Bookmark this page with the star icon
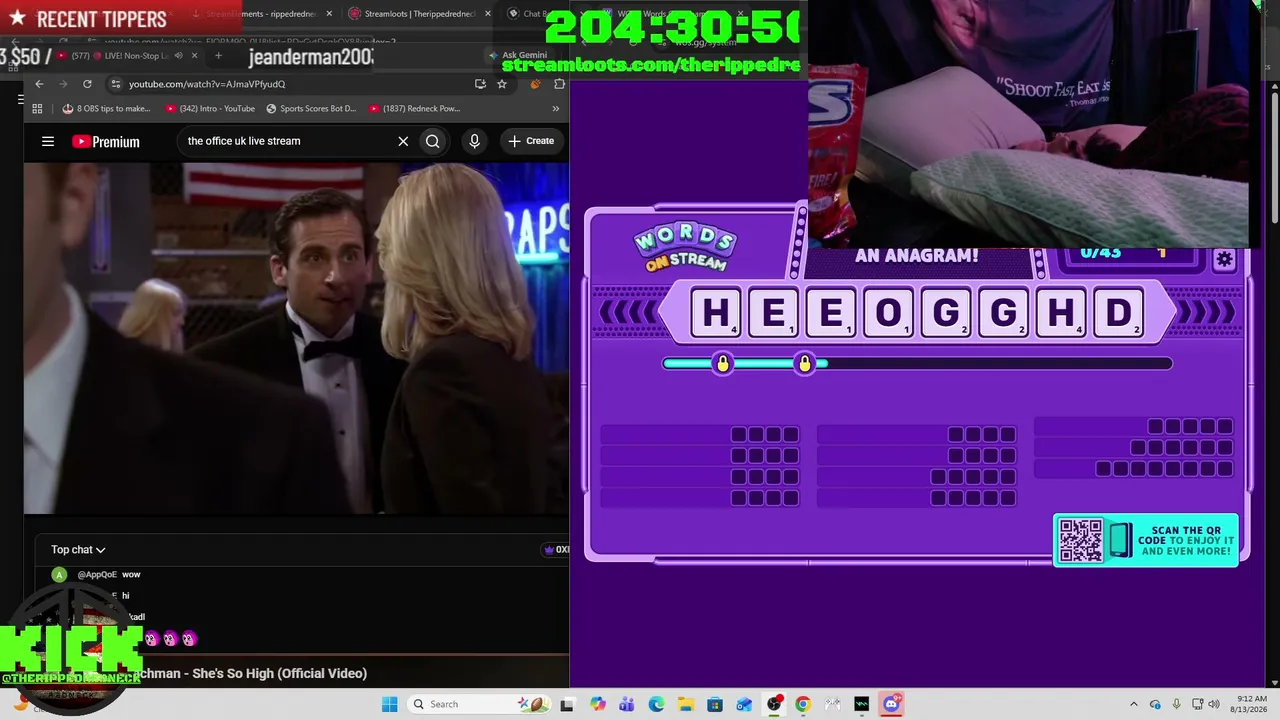The width and height of the screenshot is (1280, 720). pos(502,84)
